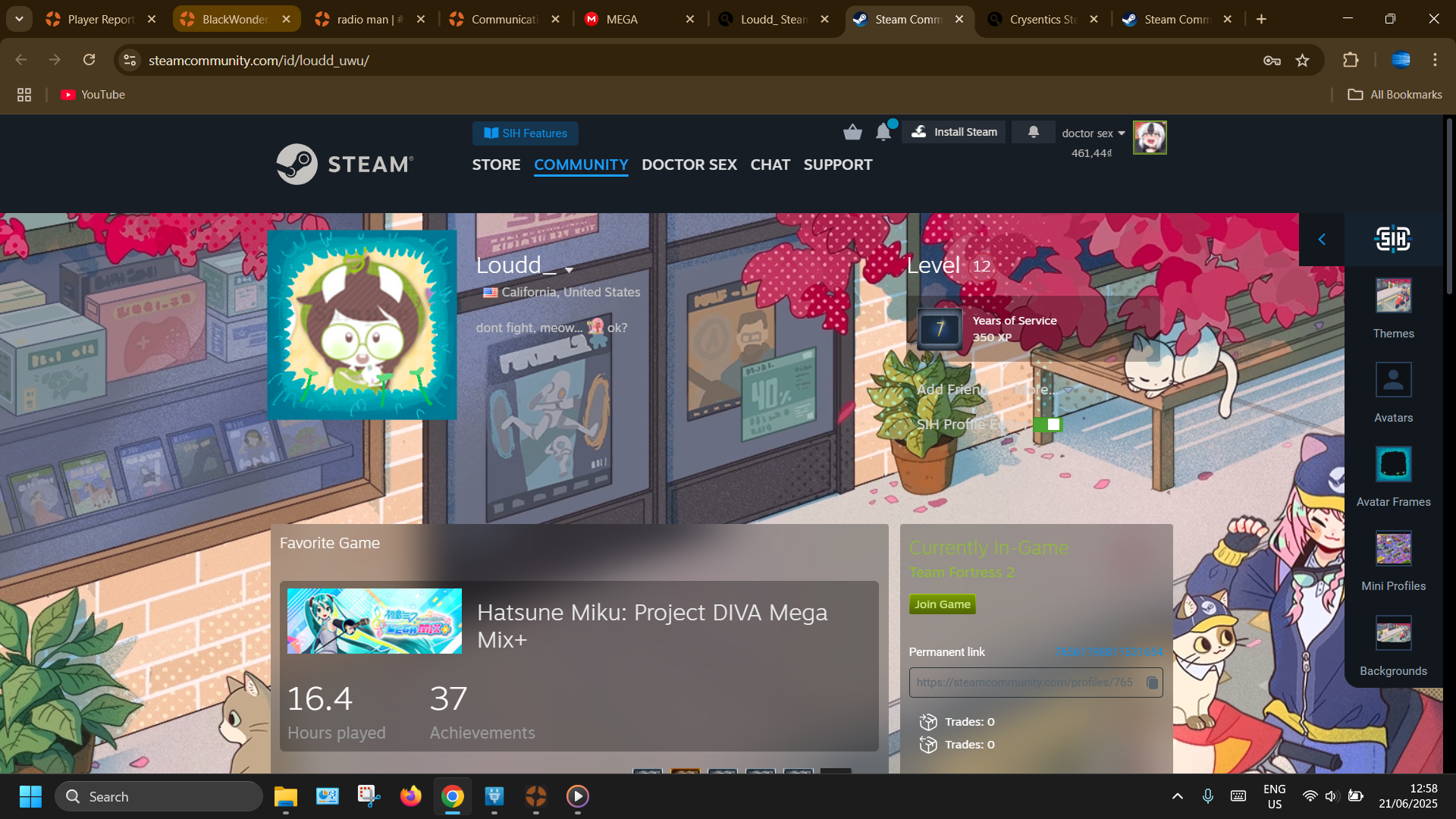Expand the Loudd_ name history dropdown

569,270
